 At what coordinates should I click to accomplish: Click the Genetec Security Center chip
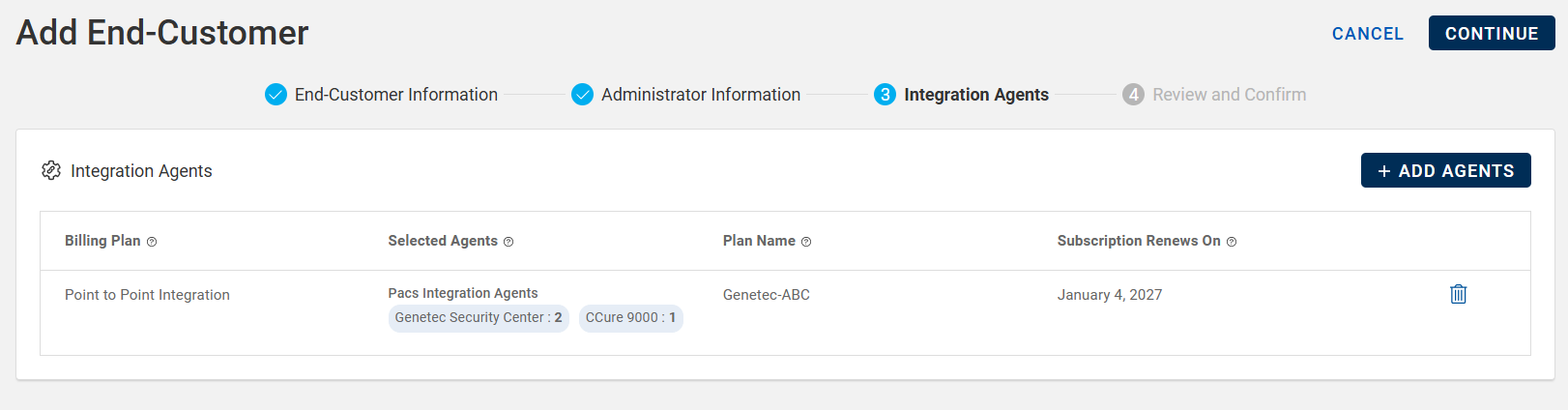[x=479, y=318]
